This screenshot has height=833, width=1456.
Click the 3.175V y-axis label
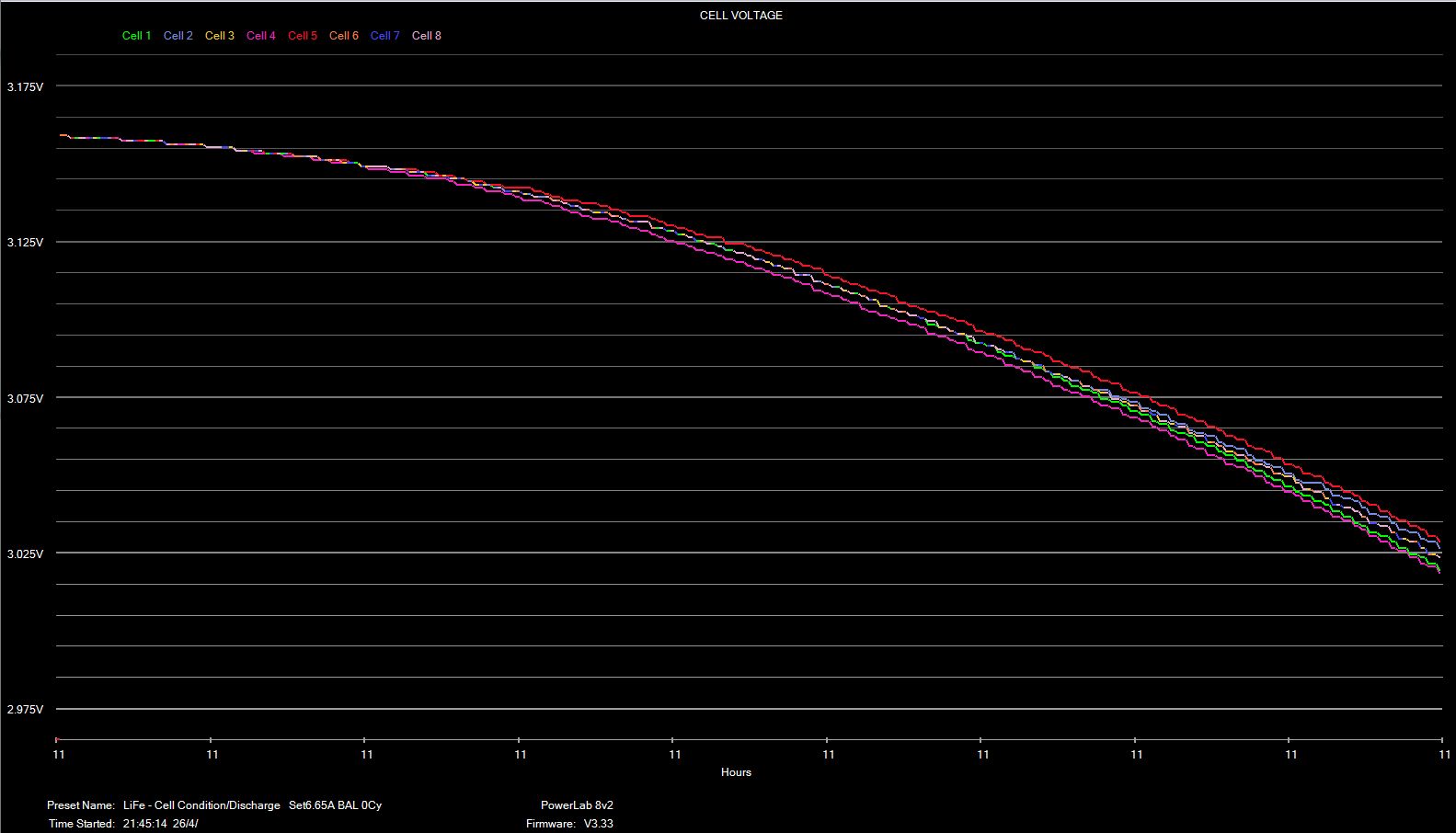click(25, 87)
